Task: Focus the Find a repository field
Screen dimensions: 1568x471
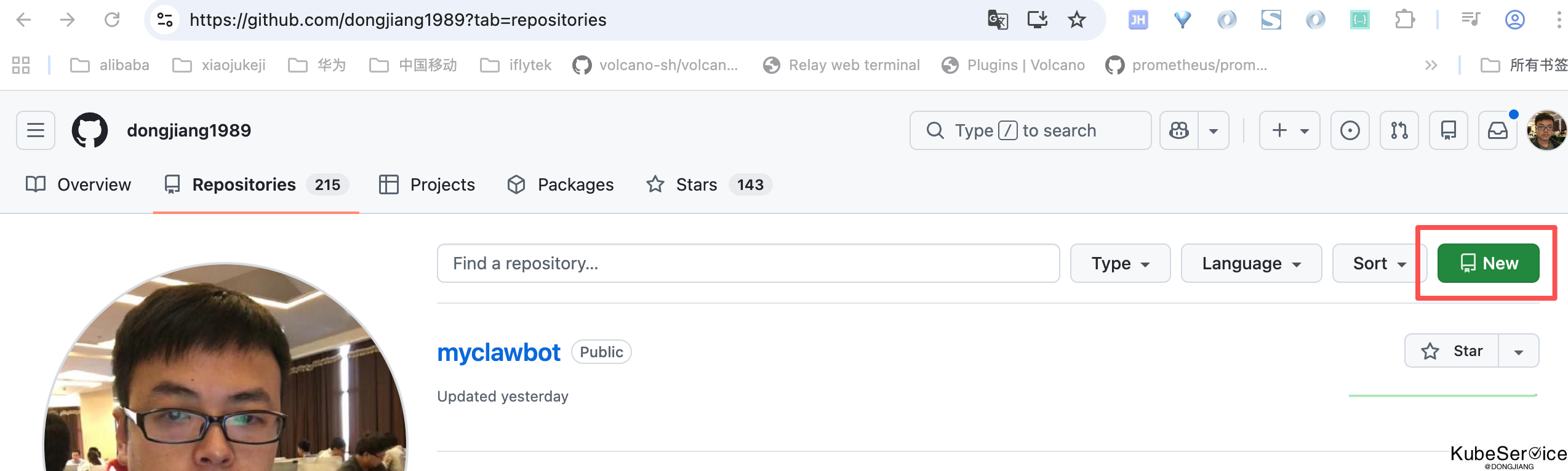Action: 748,263
